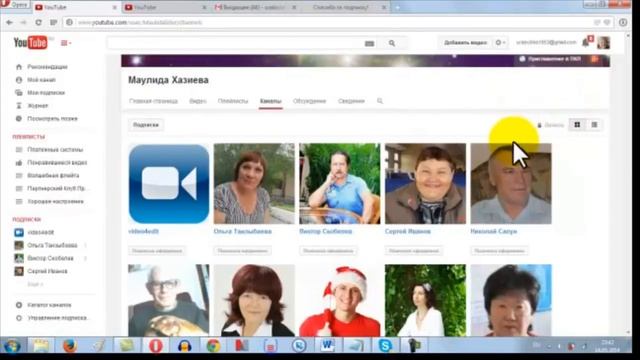Switch to list view layout
This screenshot has height=360, width=640.
pyautogui.click(x=594, y=125)
